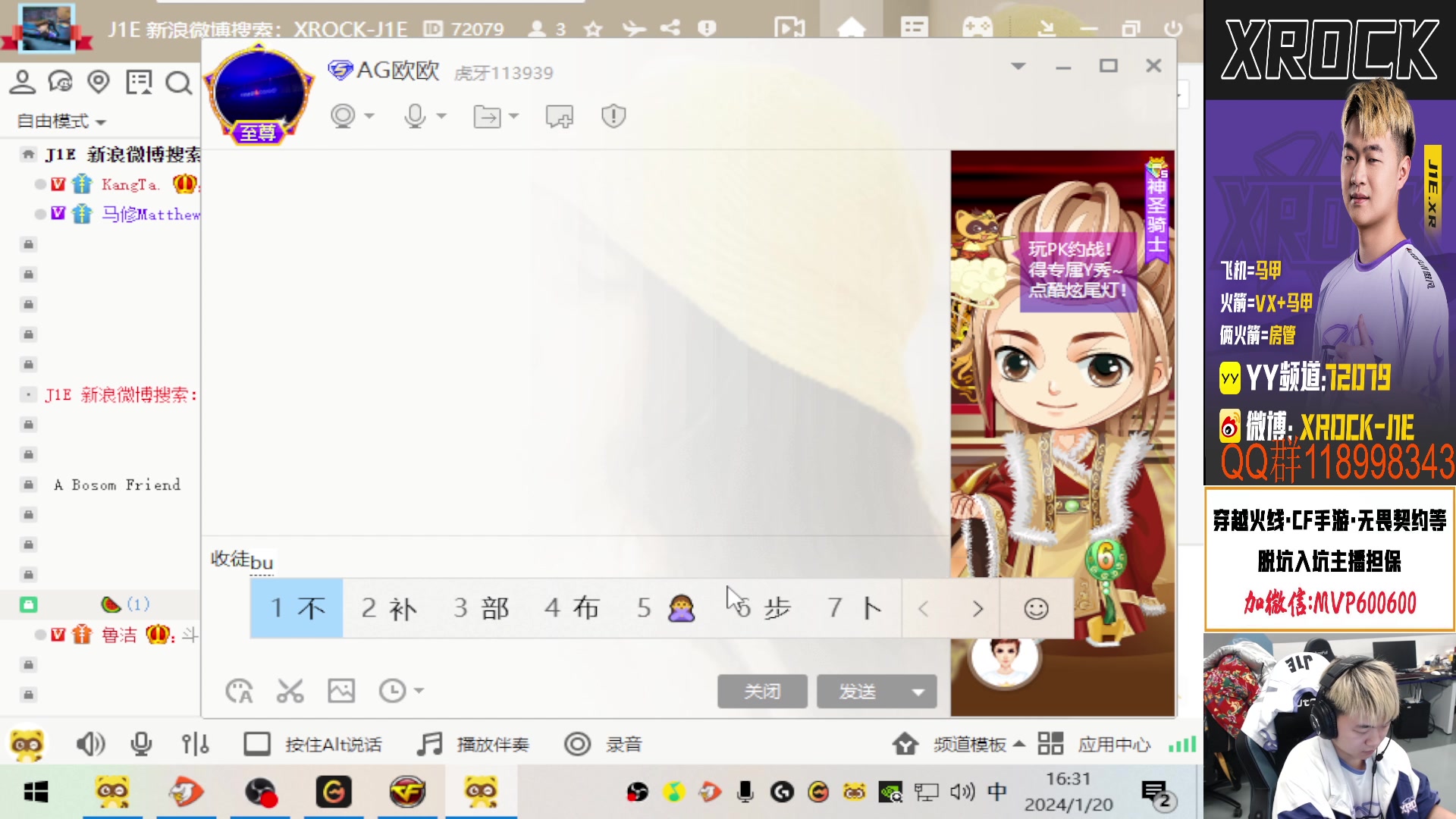
Task: Go to next IME candidate page
Action: coord(977,608)
